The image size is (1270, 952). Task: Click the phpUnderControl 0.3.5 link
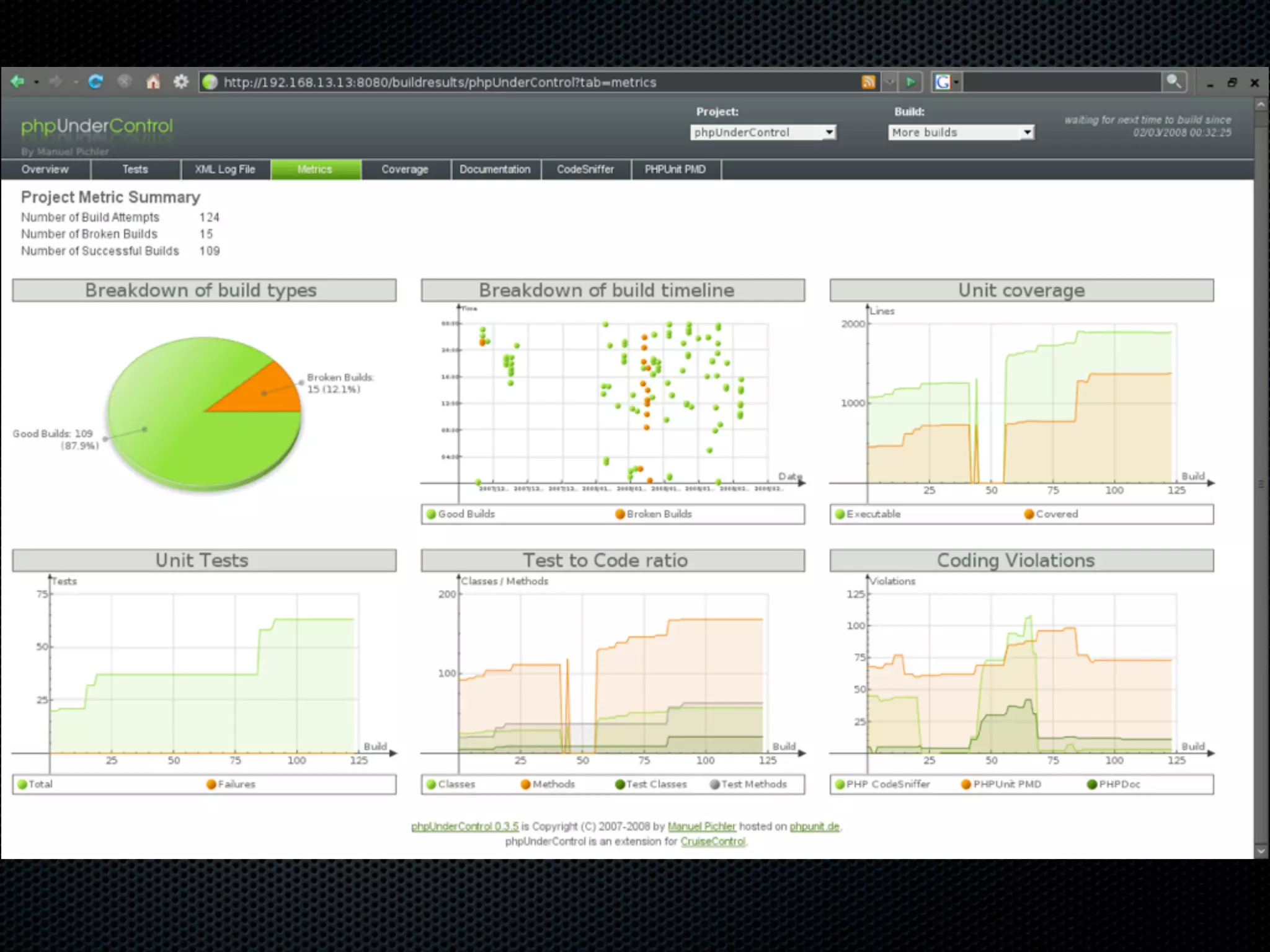[464, 826]
